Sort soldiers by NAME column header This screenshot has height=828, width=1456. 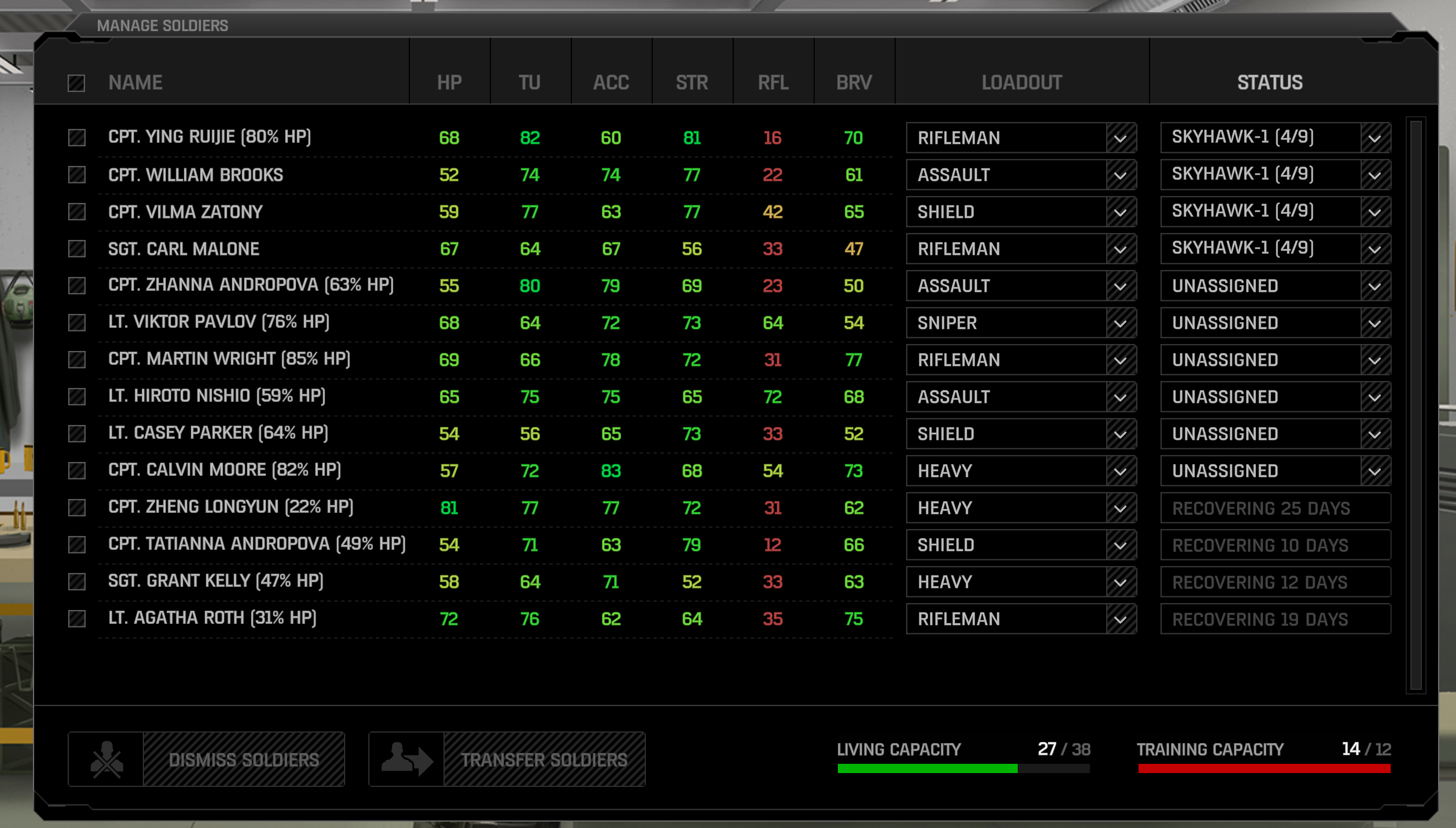(x=135, y=83)
